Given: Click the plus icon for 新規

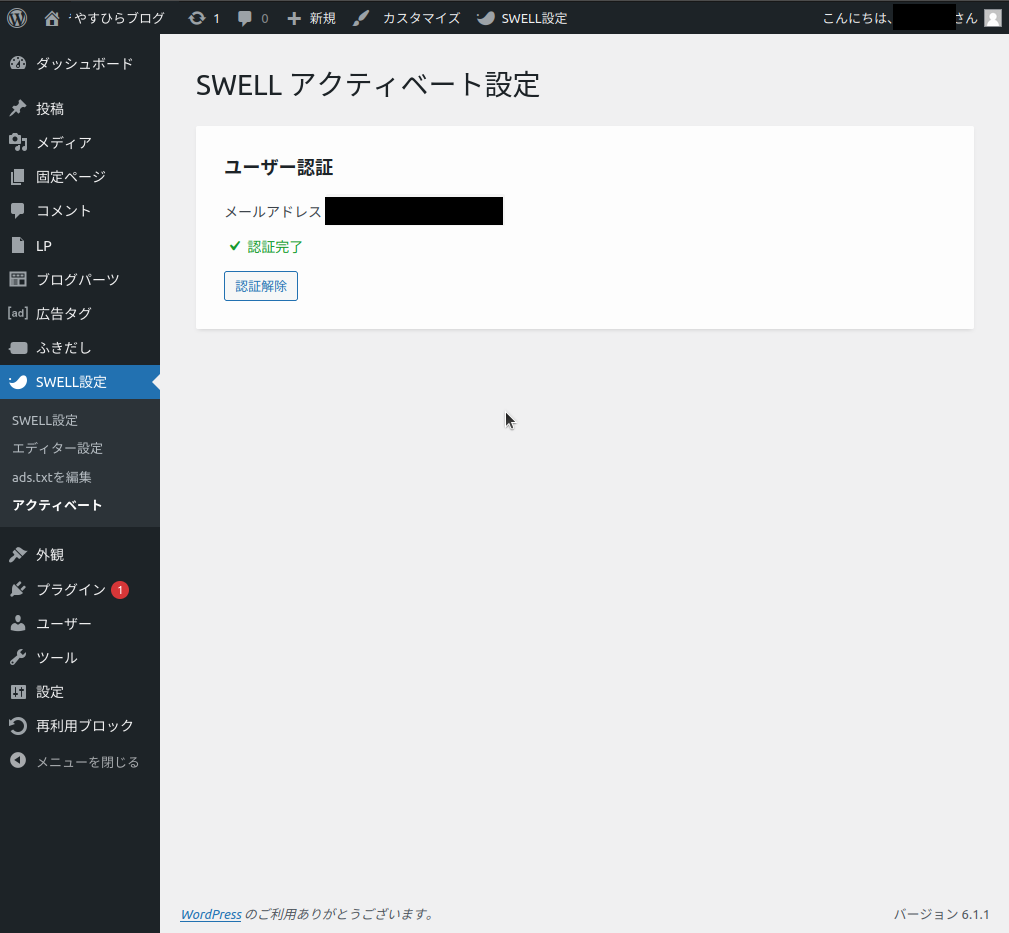Looking at the screenshot, I should (293, 19).
